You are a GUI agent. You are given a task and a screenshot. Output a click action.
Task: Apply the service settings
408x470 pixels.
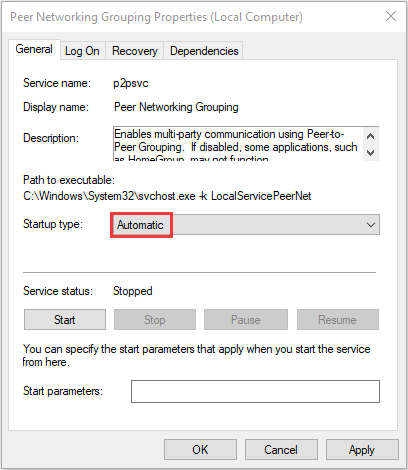(x=362, y=450)
